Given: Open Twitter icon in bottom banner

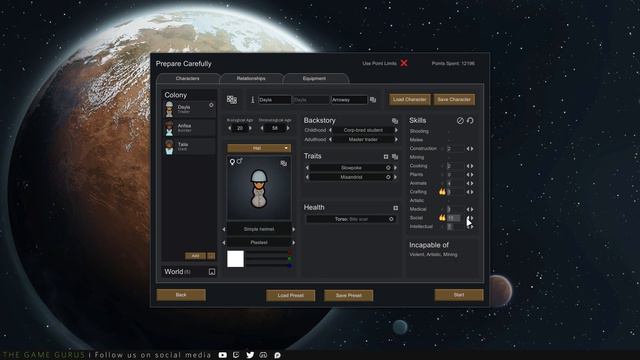Looking at the screenshot, I should [x=250, y=355].
